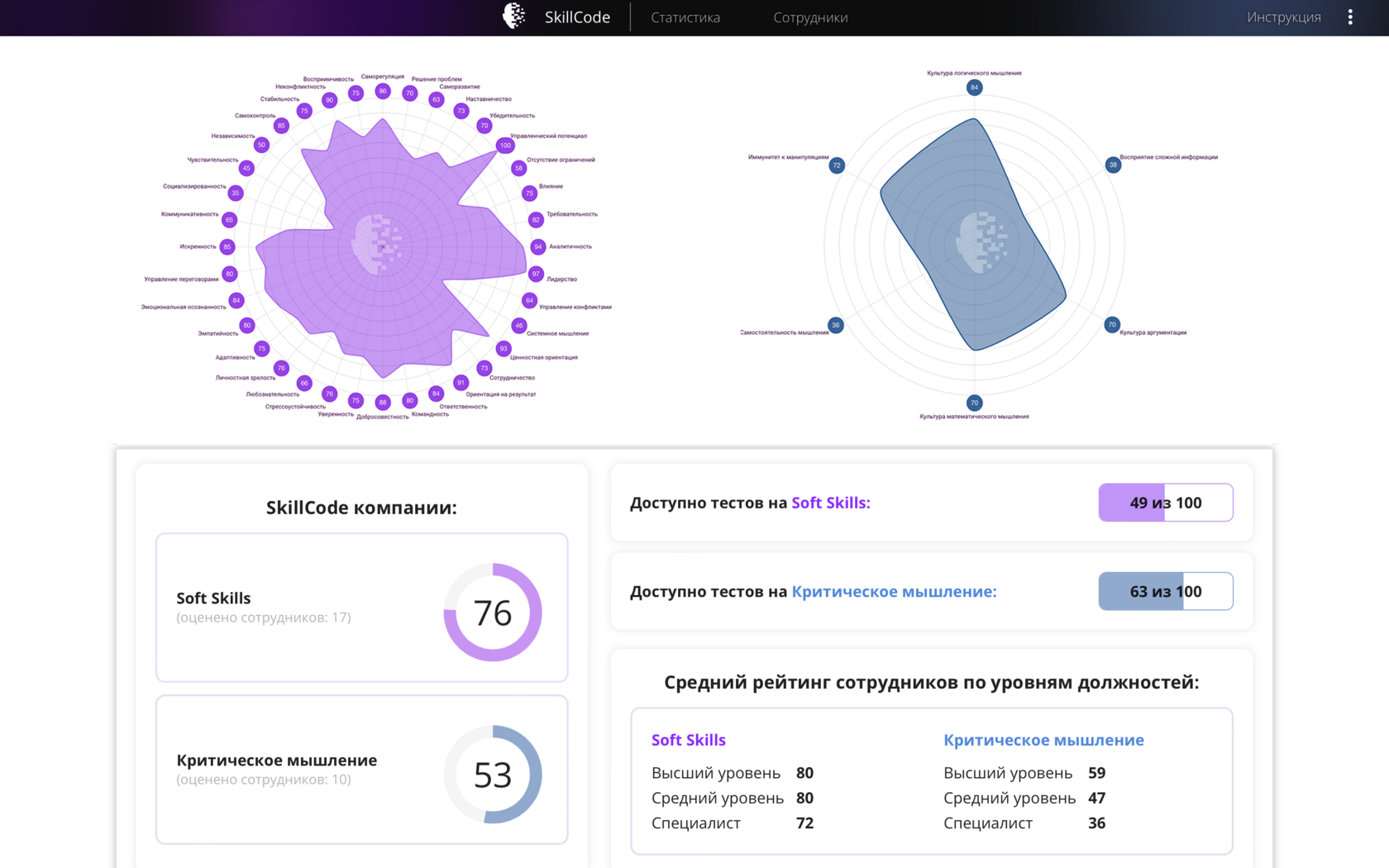Click the Культура логического мышления score badge
The width and height of the screenshot is (1389, 868).
coord(974,87)
